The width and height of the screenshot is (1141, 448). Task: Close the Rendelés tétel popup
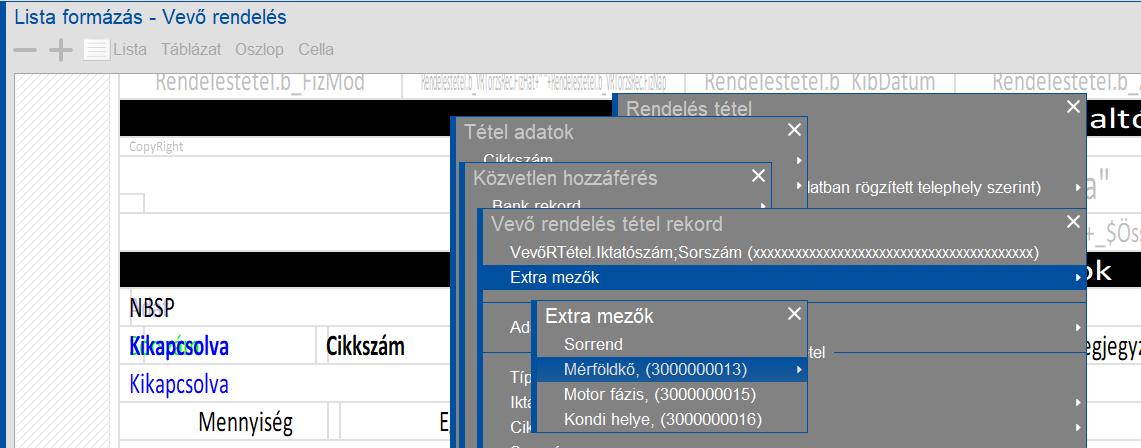(x=1073, y=107)
